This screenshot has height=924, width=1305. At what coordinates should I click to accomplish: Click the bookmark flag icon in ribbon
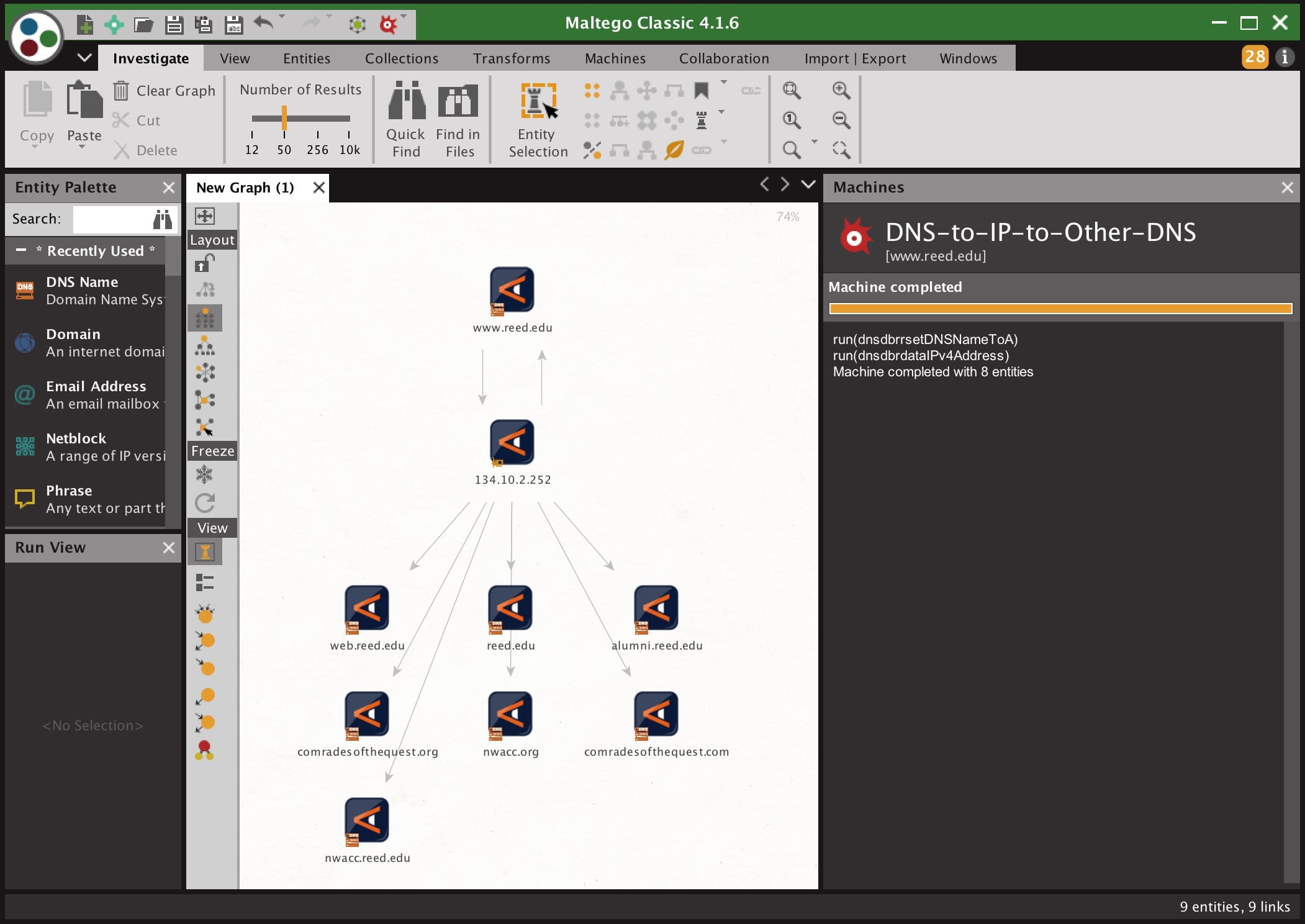[702, 91]
